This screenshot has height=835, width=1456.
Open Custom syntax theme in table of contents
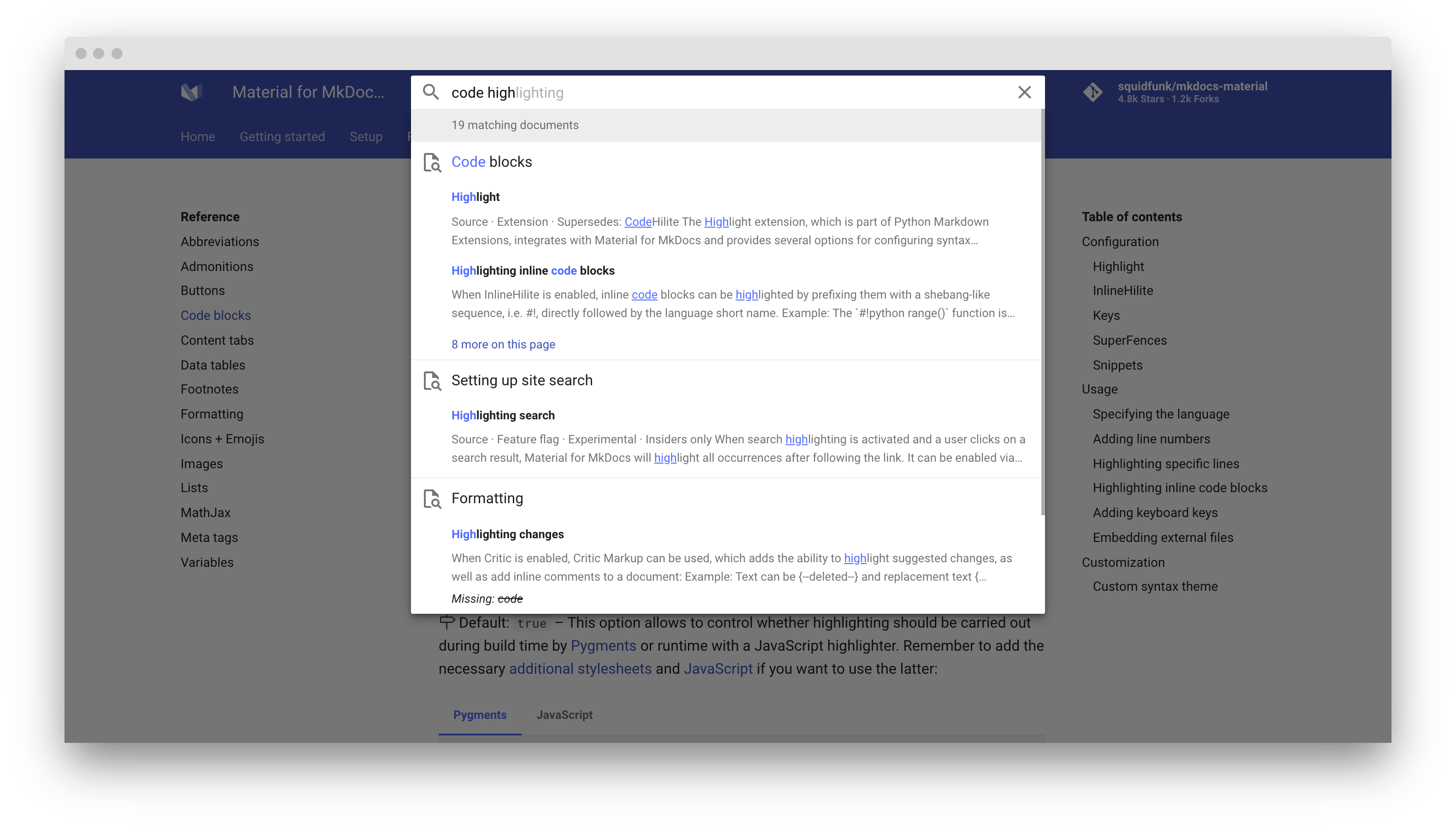tap(1155, 586)
